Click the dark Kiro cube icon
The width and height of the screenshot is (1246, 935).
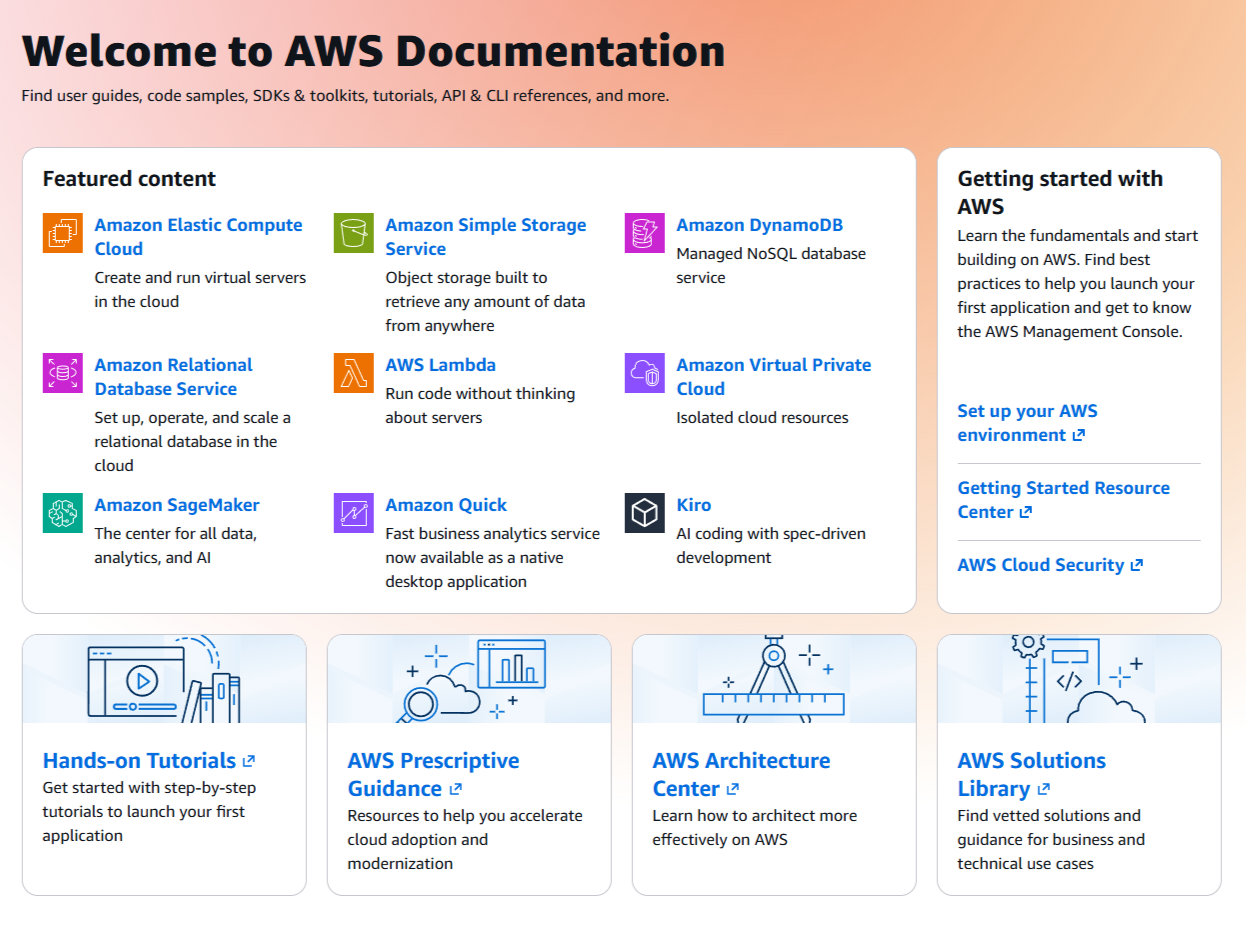[645, 513]
